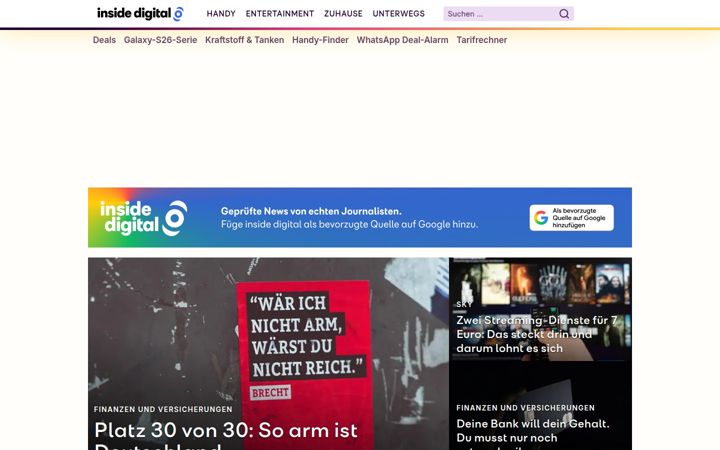Open Kraftstoff & Tanken link
Screen dimensions: 720x450
click(244, 40)
